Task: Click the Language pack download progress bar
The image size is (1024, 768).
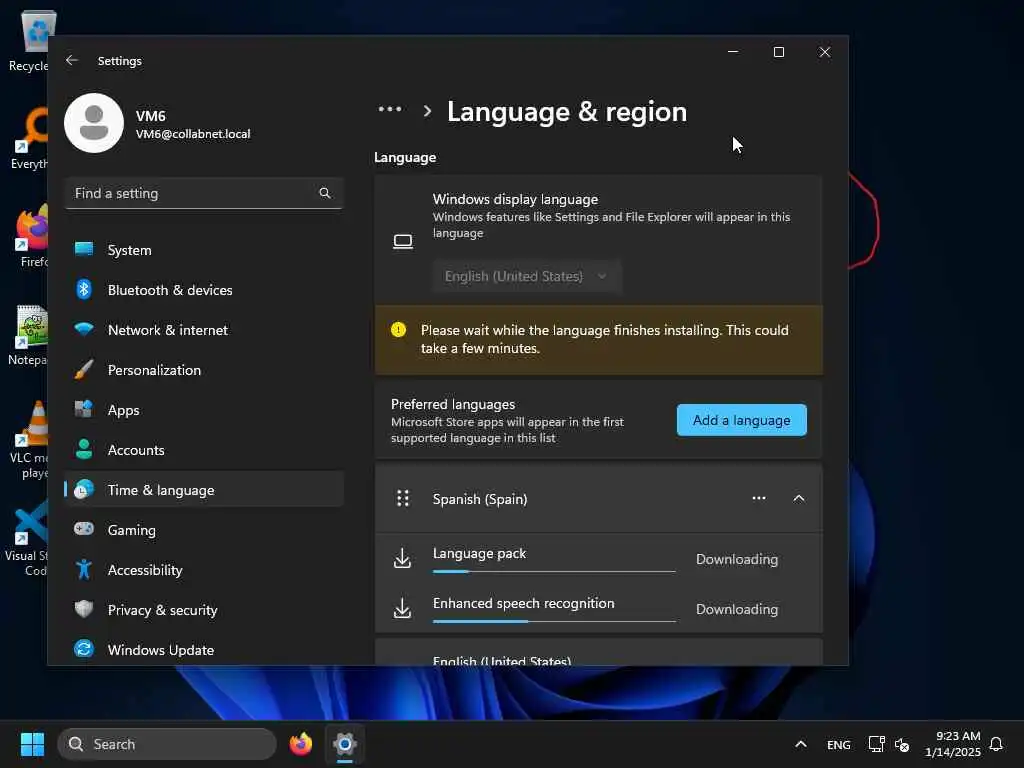Action: 554,571
